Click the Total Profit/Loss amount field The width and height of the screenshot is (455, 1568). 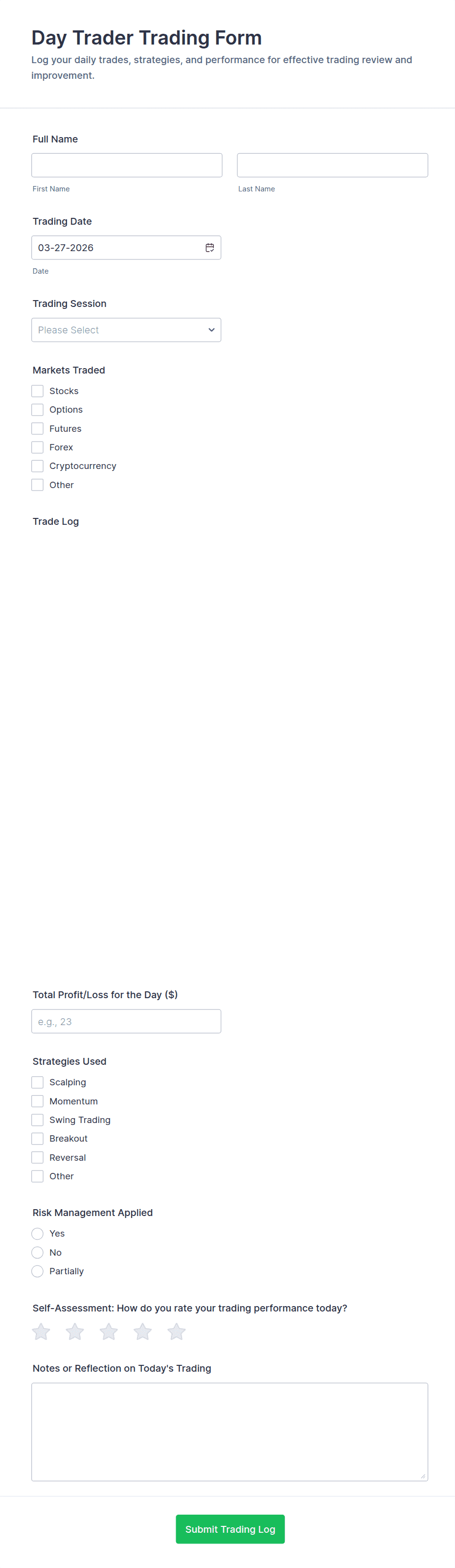126,1021
